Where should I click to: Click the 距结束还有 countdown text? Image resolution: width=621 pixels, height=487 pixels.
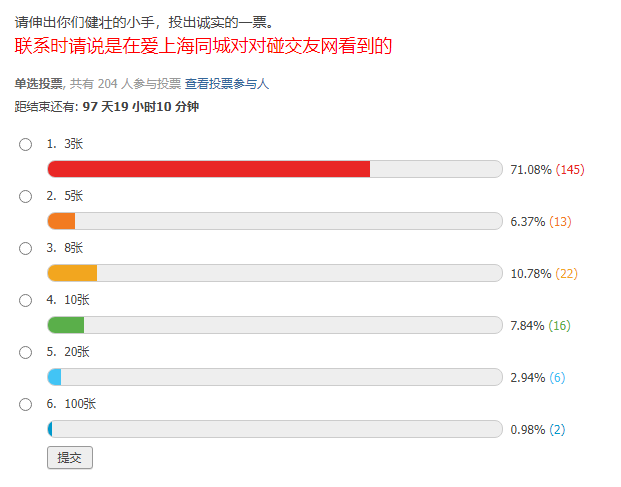pos(107,107)
